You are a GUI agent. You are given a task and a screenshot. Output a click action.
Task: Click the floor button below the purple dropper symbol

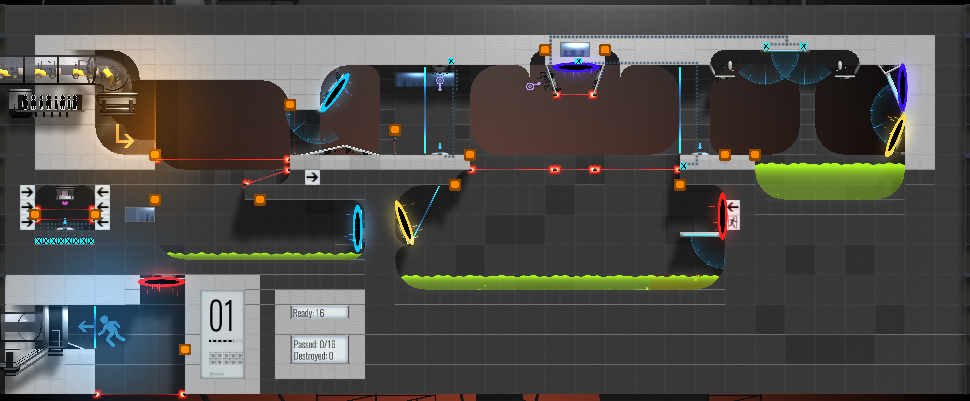coord(440,152)
